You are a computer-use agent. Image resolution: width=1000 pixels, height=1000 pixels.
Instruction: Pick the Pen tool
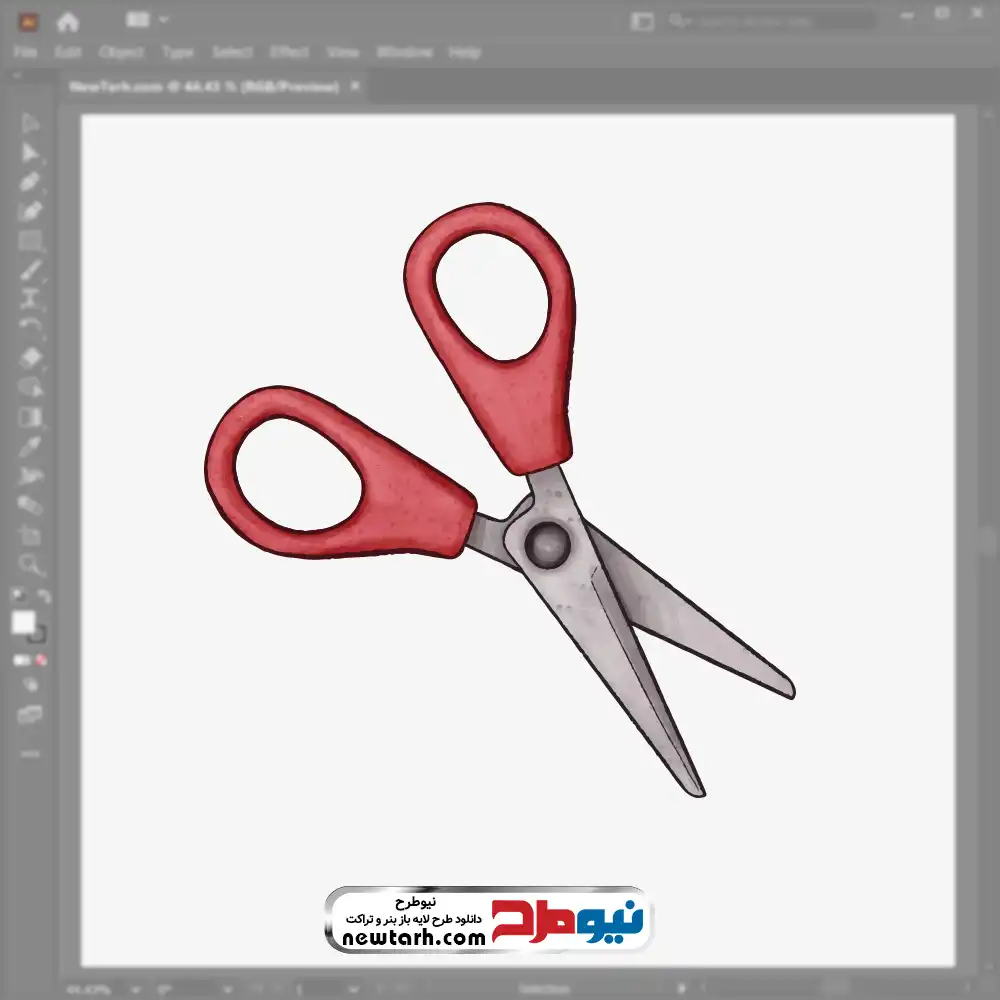(30, 182)
